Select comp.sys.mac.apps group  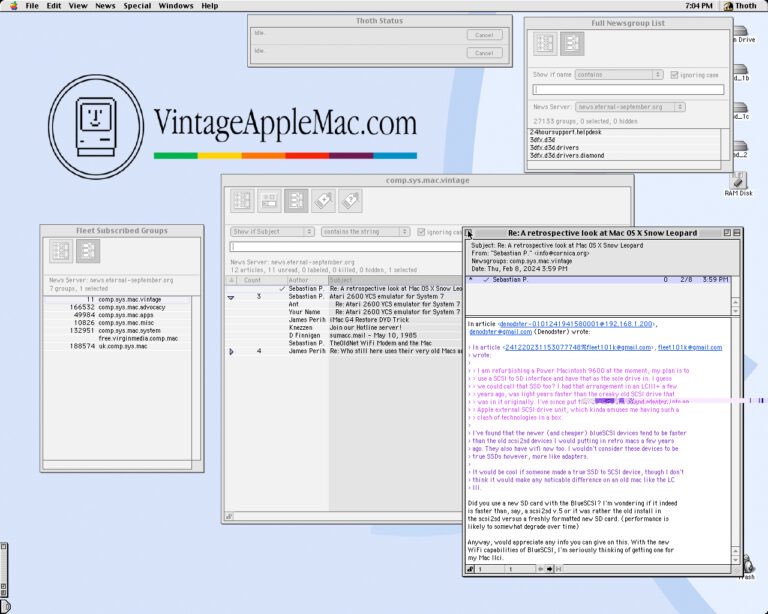point(117,315)
